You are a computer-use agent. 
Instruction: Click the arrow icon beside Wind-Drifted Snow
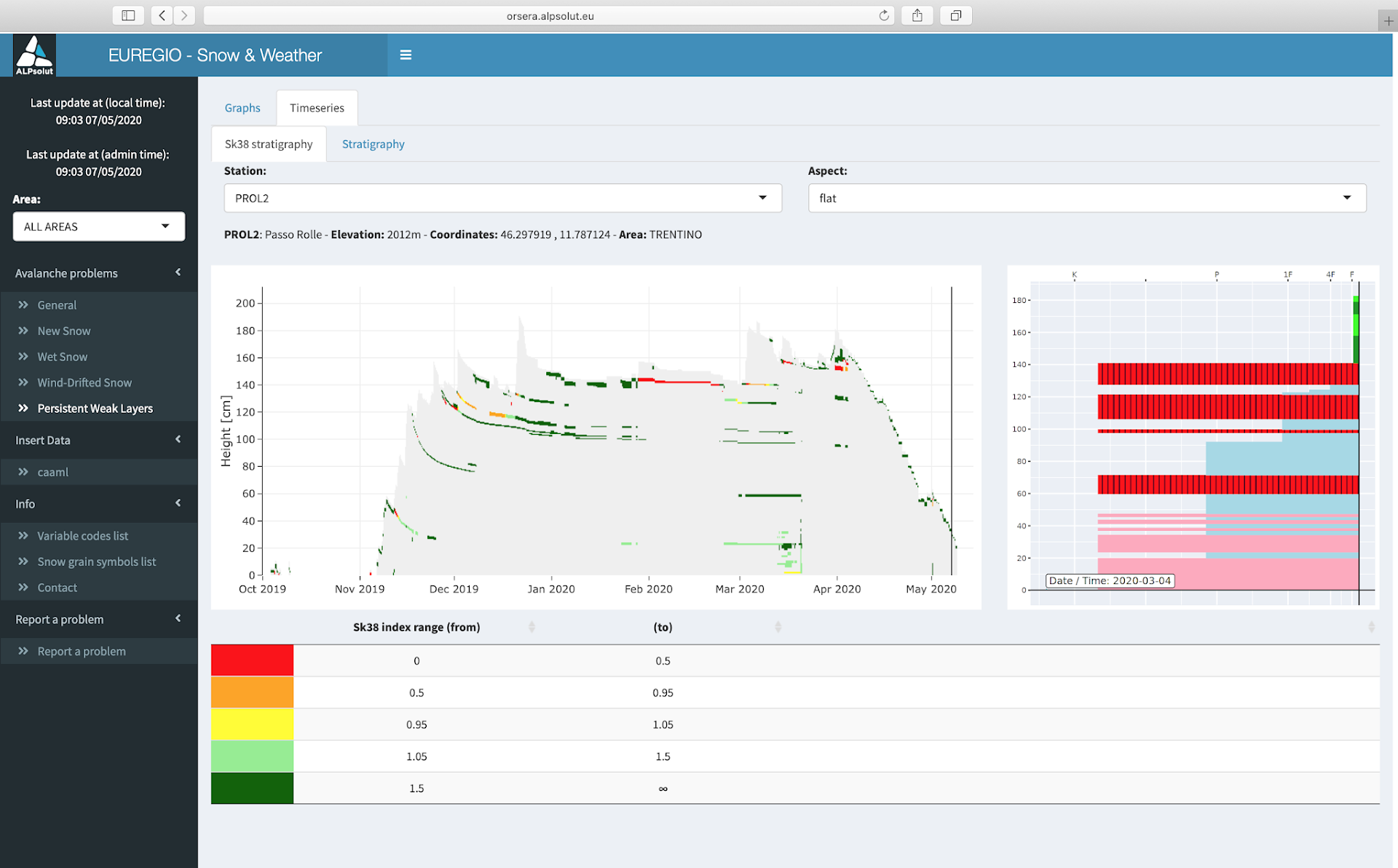click(x=23, y=382)
